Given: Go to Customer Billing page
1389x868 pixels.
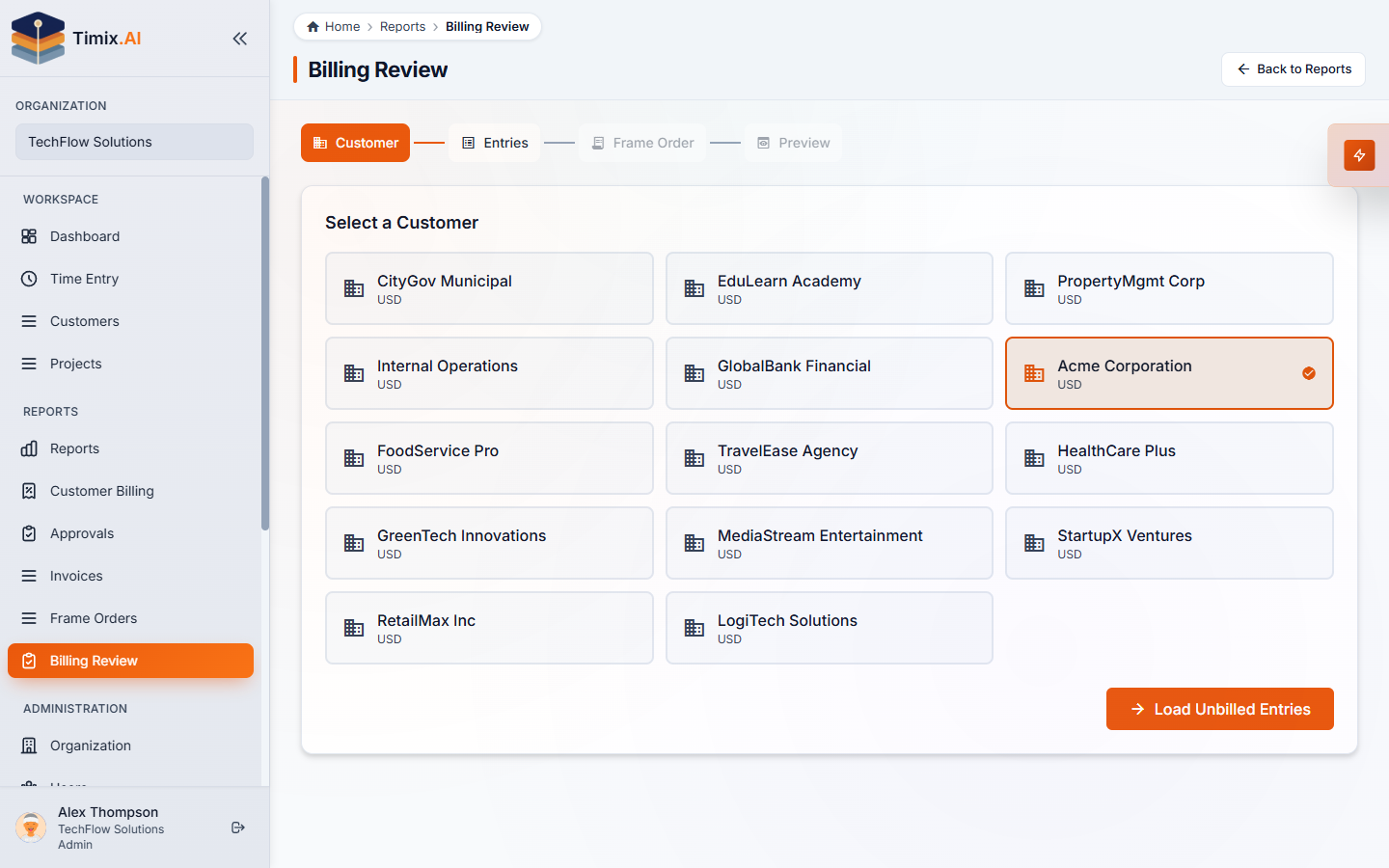Looking at the screenshot, I should 130,491.
